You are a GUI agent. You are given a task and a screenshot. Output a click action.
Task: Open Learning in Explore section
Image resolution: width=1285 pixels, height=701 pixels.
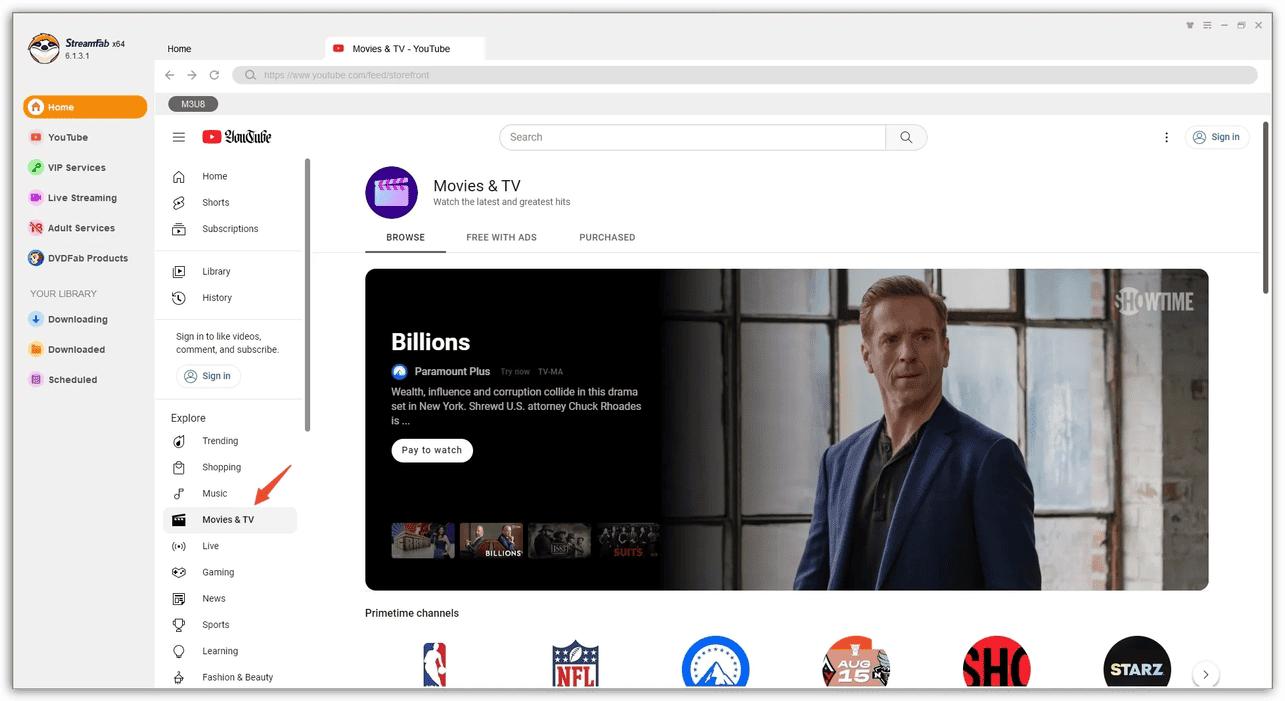pyautogui.click(x=230, y=651)
